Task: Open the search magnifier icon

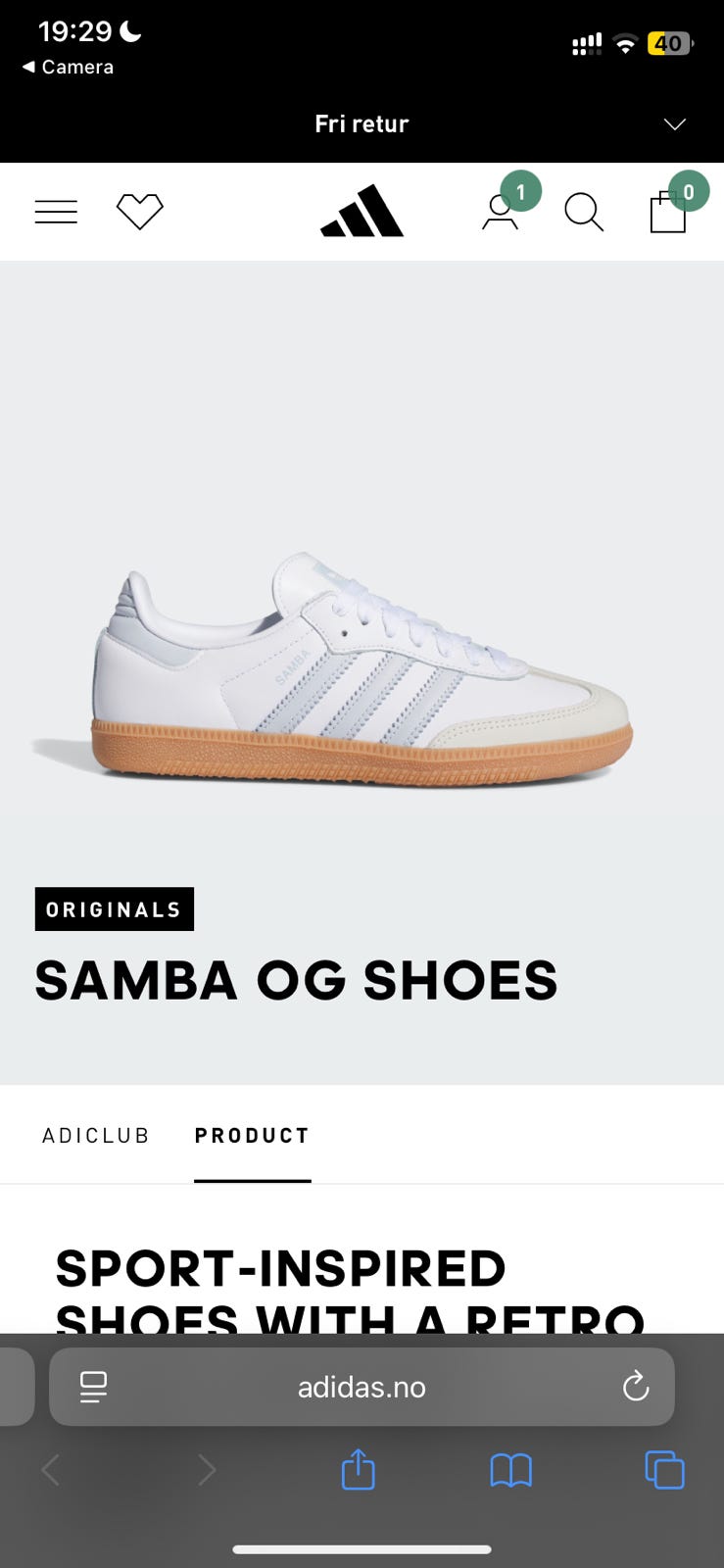Action: 584,212
